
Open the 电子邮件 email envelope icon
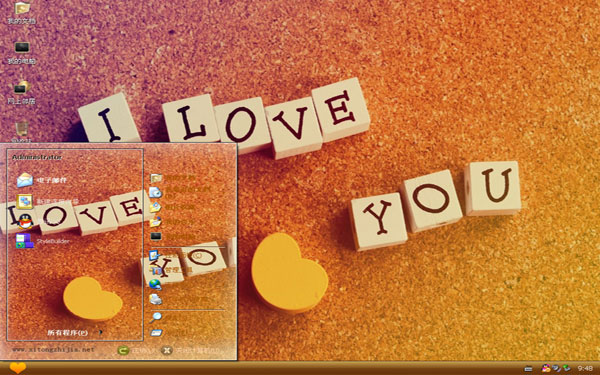point(25,180)
